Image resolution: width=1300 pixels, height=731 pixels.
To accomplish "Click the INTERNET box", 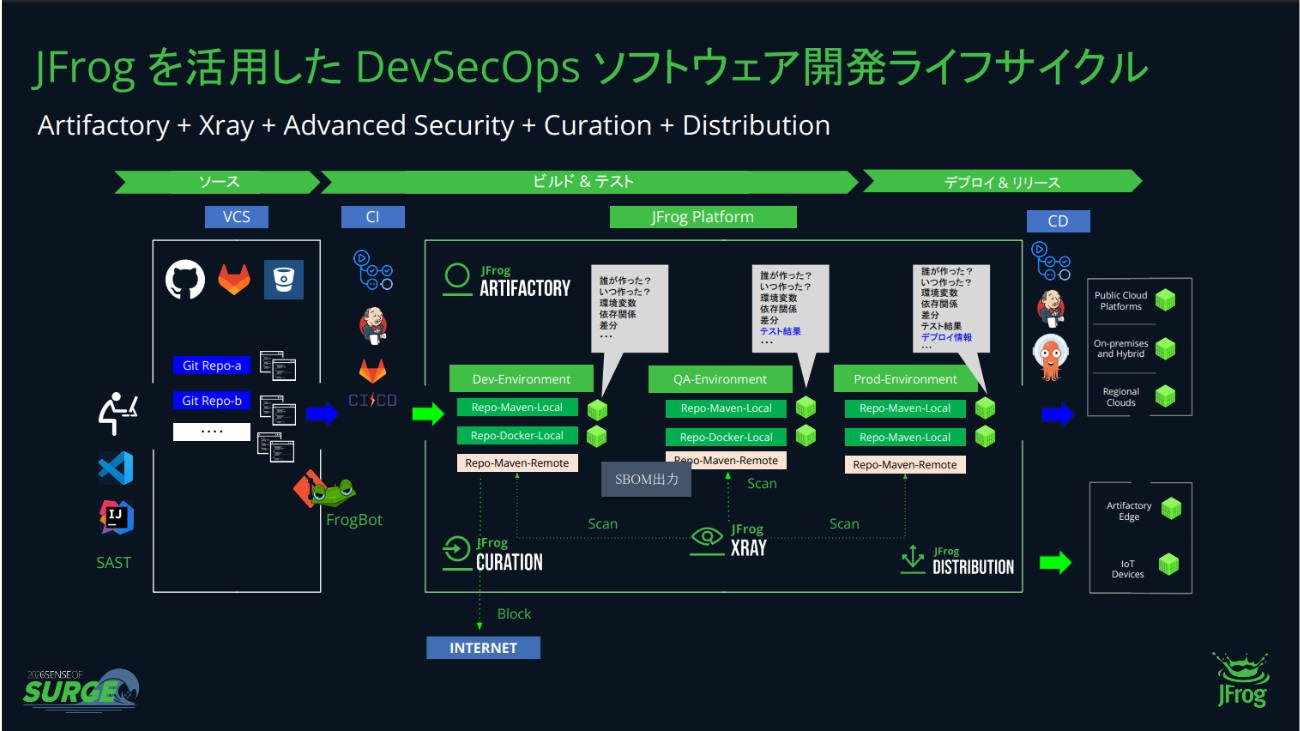I will point(483,648).
